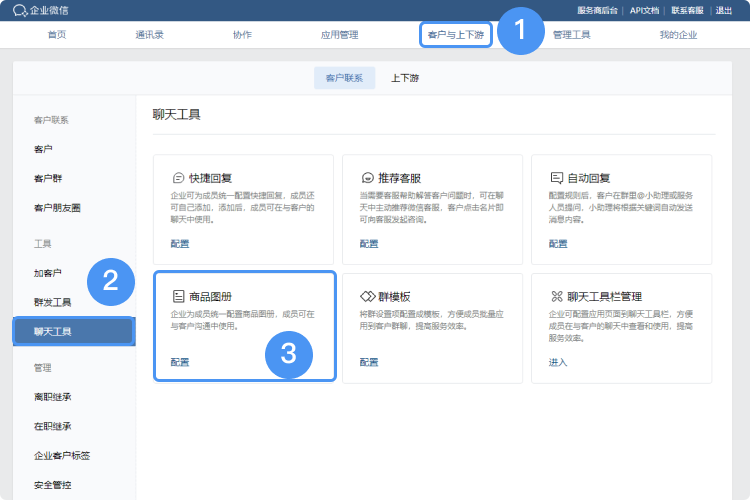Click 配置 under 商品图册
This screenshot has height=500, width=750.
[x=179, y=362]
